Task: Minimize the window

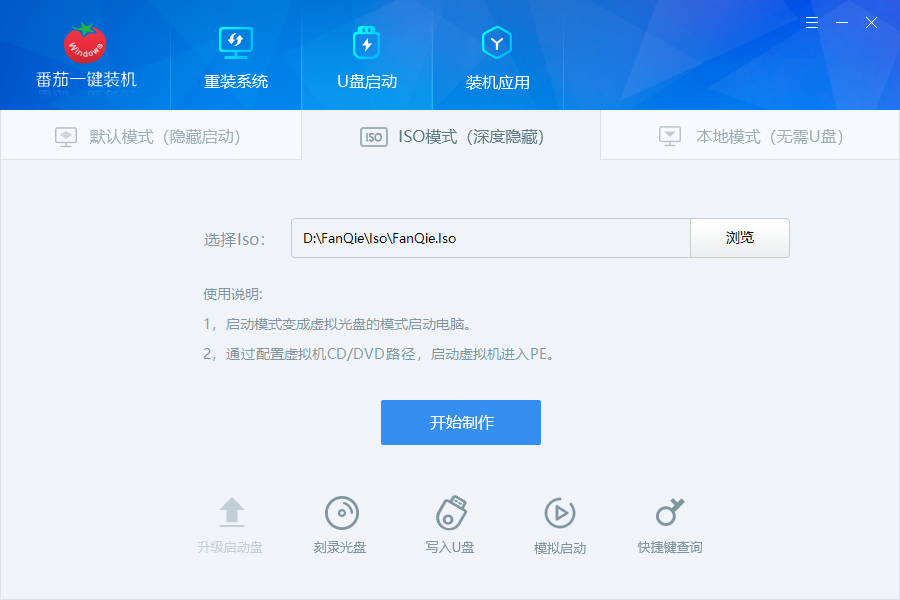Action: click(x=842, y=22)
